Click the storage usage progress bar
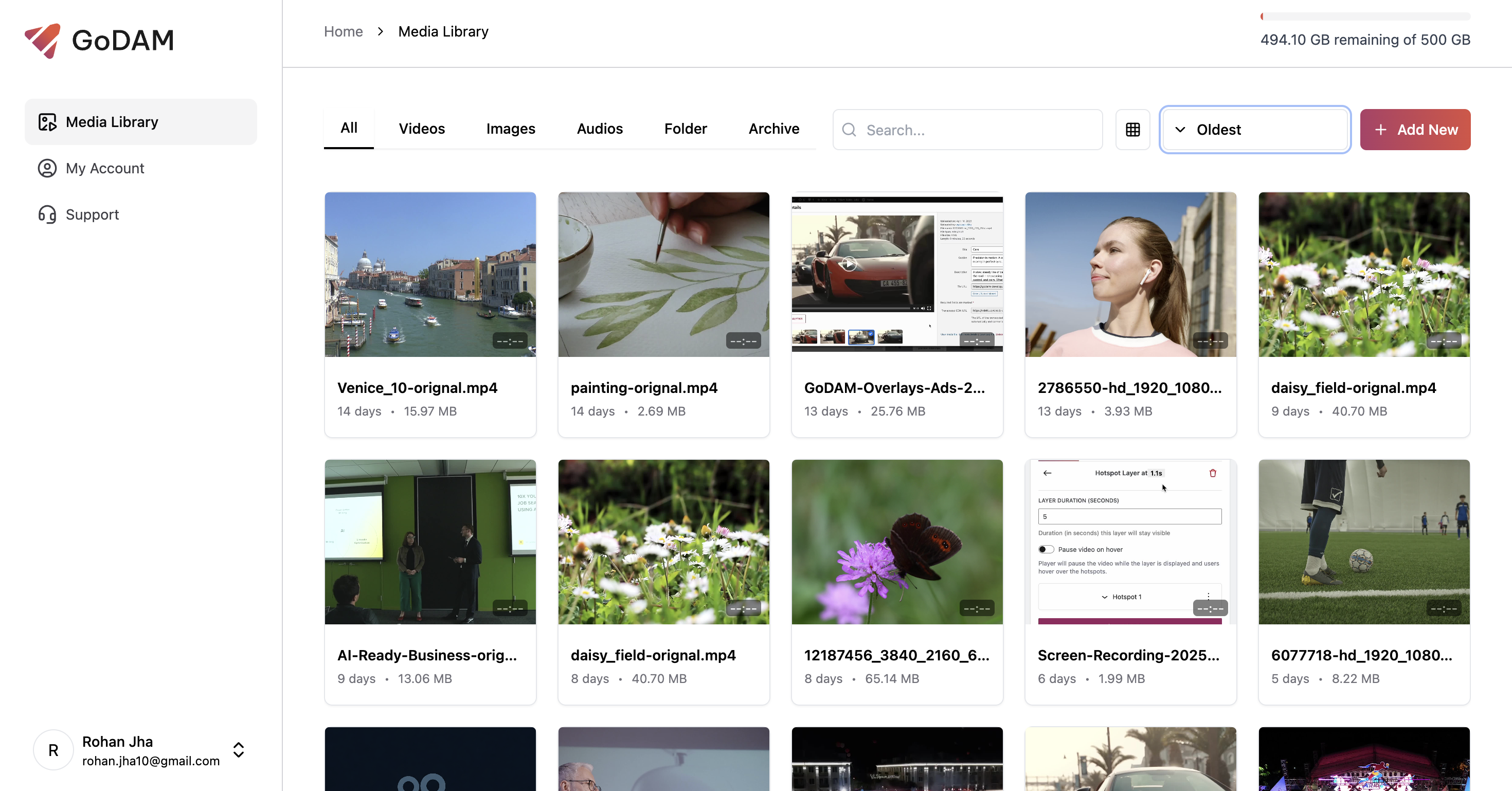Screen dimensions: 1512x791 click(x=1365, y=16)
